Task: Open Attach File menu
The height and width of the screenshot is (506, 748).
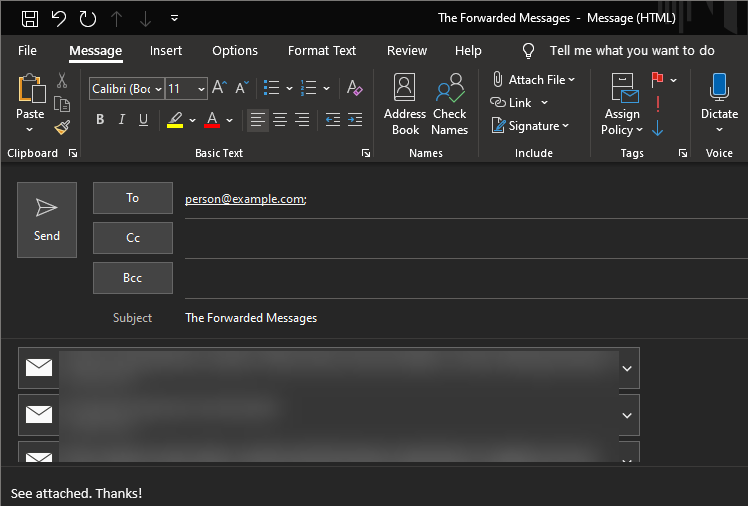Action: click(x=533, y=80)
